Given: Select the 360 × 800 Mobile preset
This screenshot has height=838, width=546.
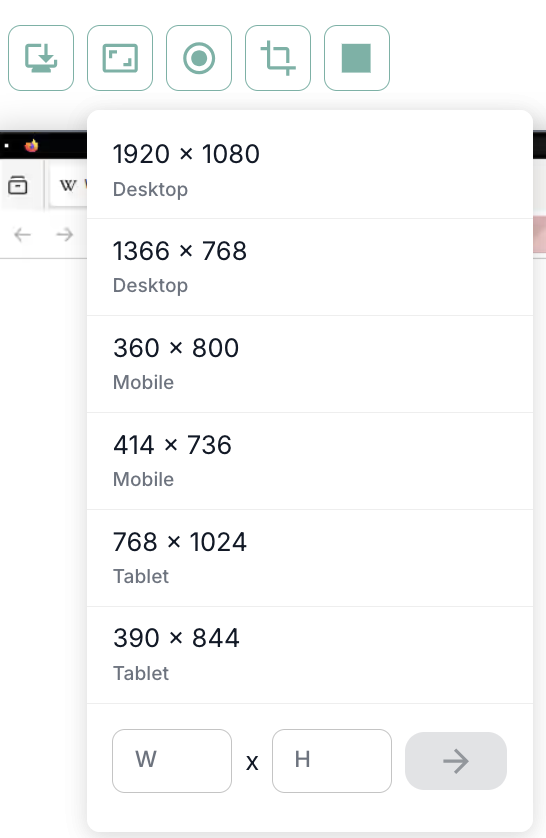Looking at the screenshot, I should (x=310, y=364).
